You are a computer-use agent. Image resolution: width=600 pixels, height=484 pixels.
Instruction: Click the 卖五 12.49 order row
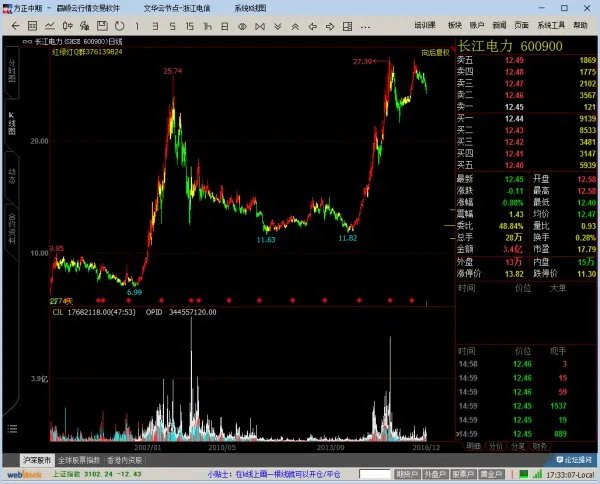tap(527, 60)
